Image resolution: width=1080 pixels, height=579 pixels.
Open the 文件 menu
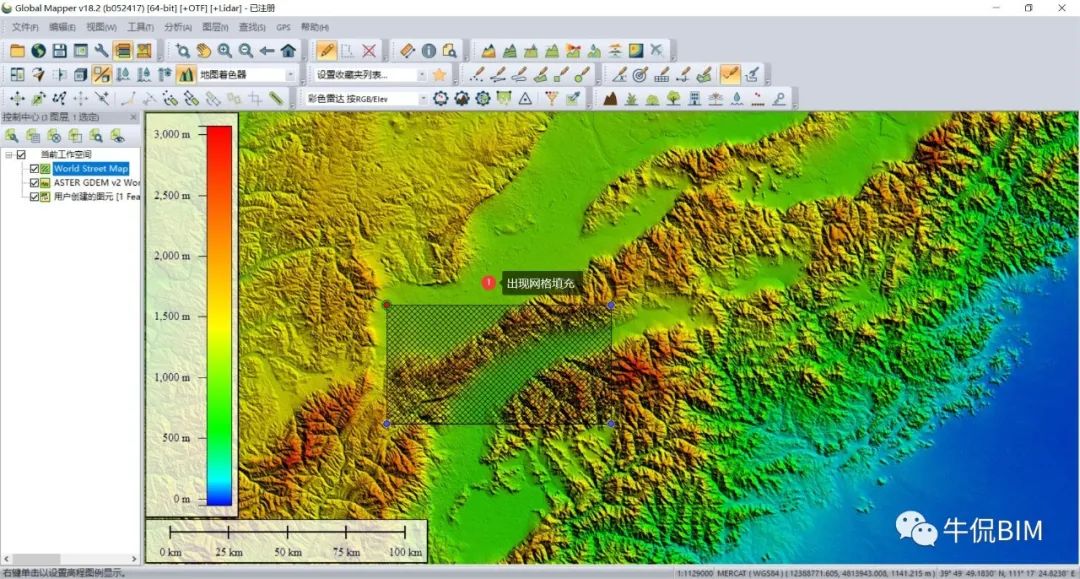click(x=24, y=27)
